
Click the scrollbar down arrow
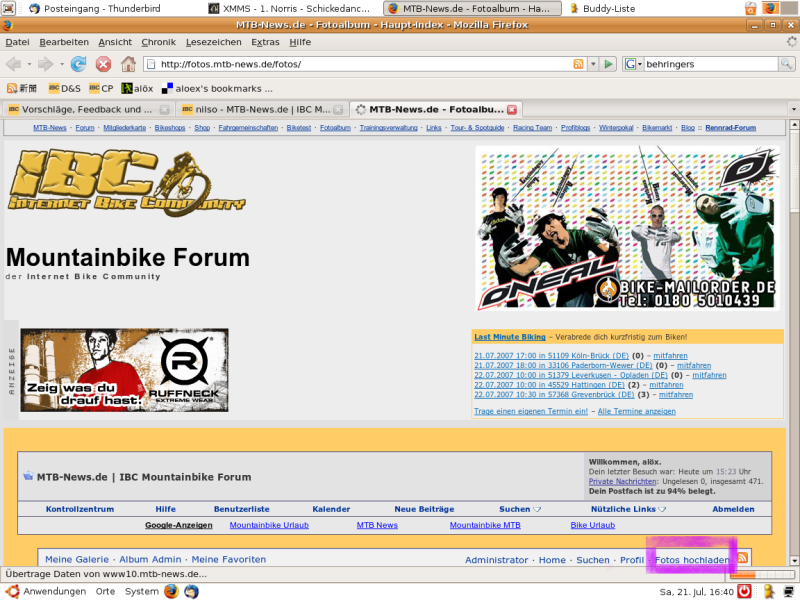pyautogui.click(x=794, y=560)
